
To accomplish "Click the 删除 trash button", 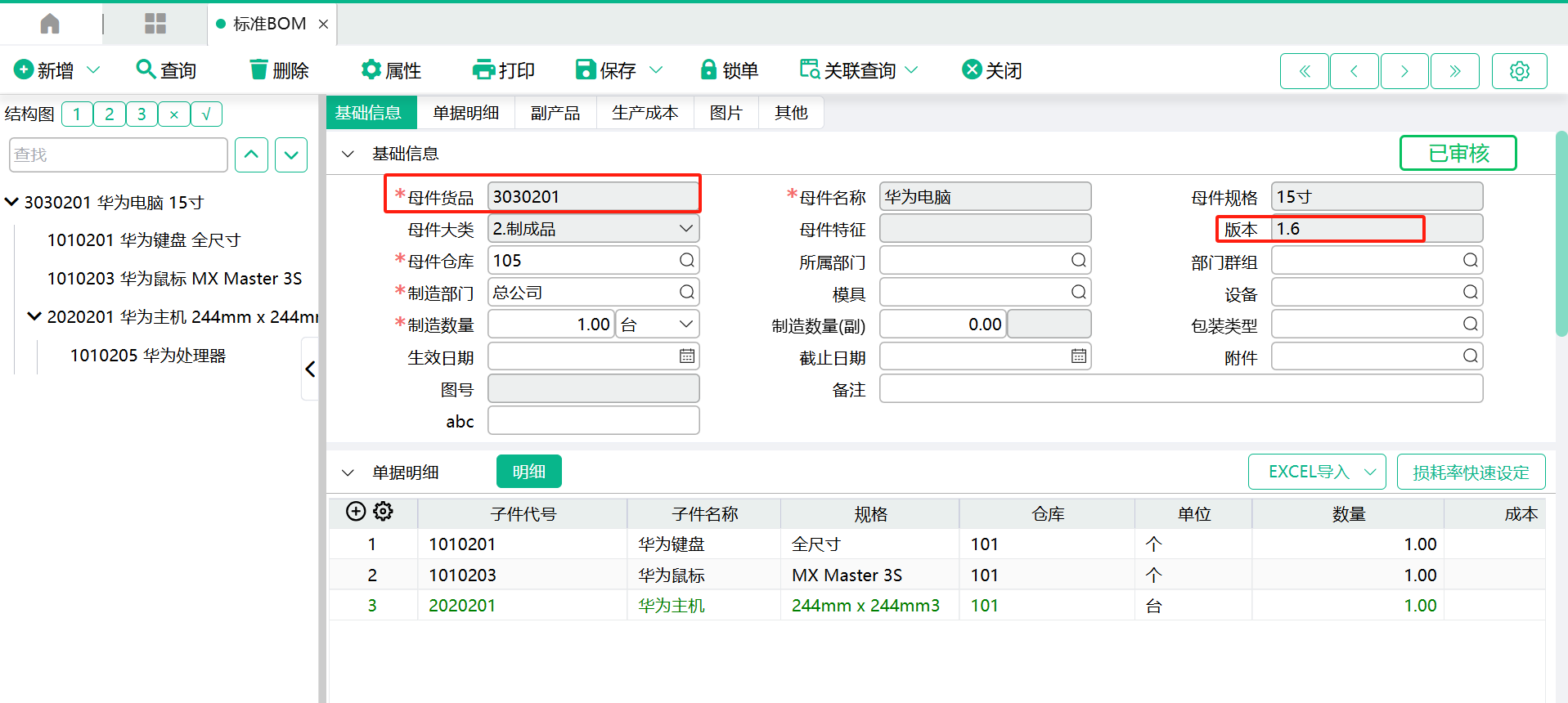I will coord(279,70).
